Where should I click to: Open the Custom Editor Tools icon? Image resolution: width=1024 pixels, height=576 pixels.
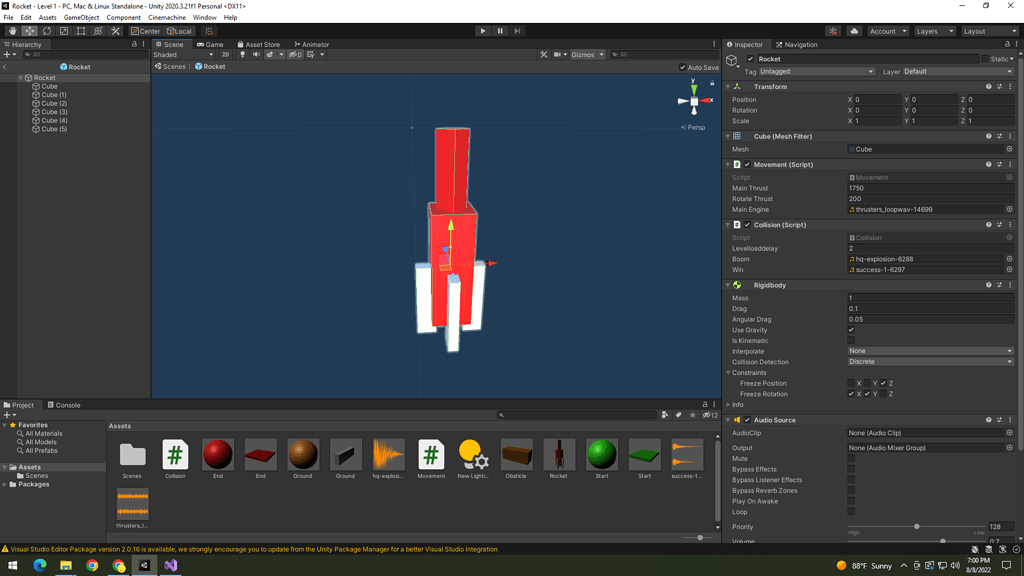click(x=114, y=31)
